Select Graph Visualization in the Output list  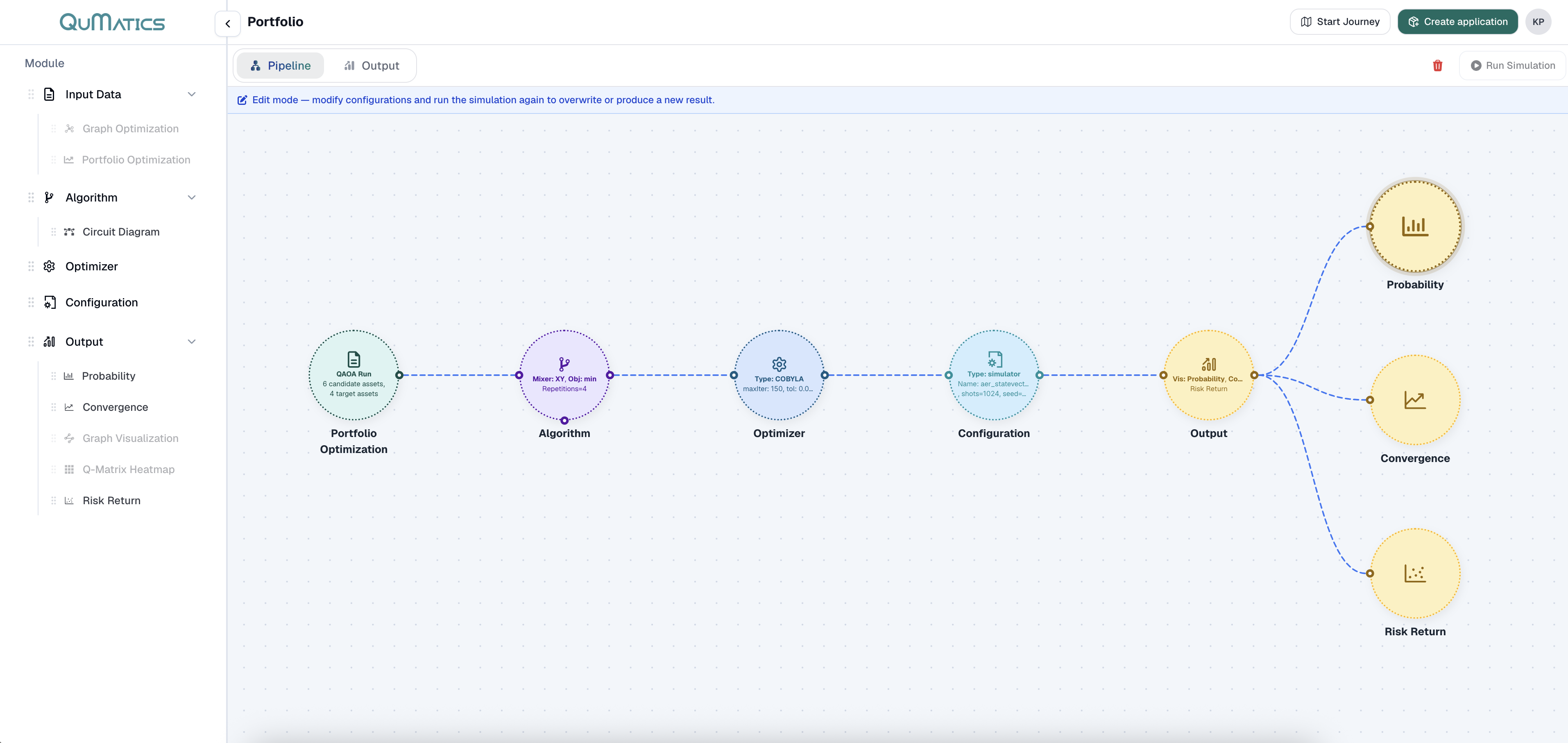point(130,439)
